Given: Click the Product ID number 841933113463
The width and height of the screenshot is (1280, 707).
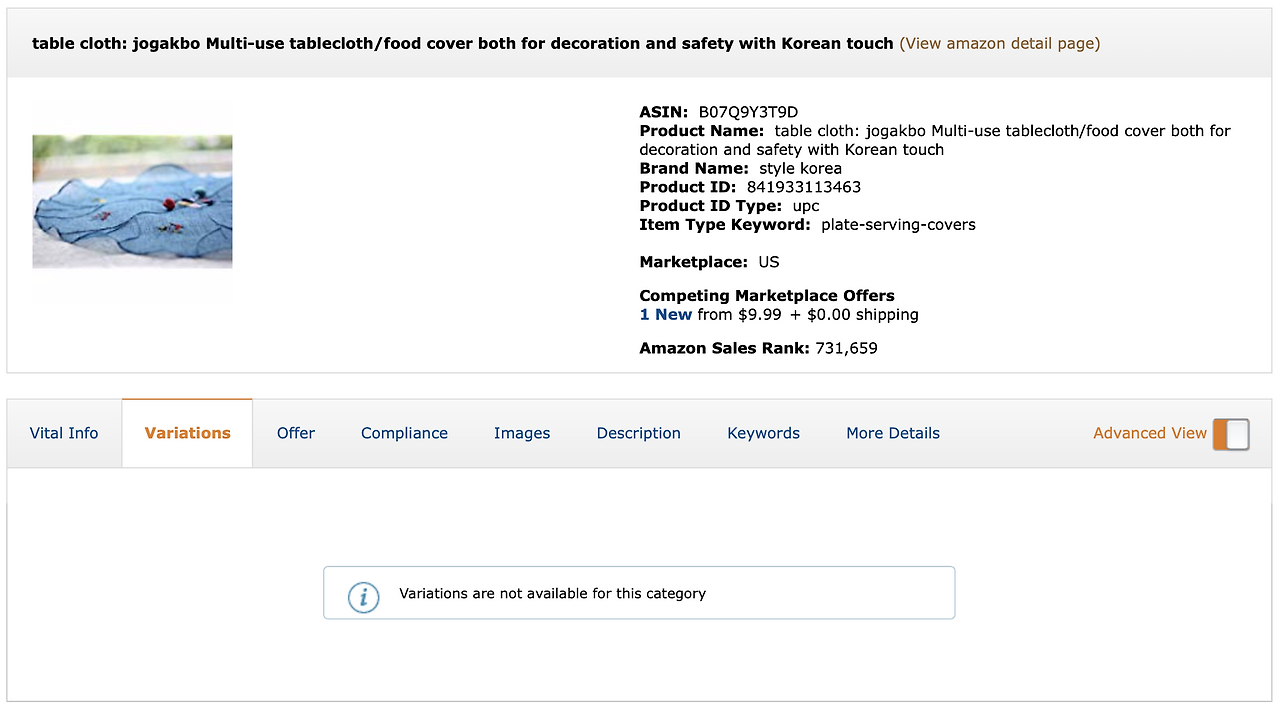Looking at the screenshot, I should click(804, 187).
